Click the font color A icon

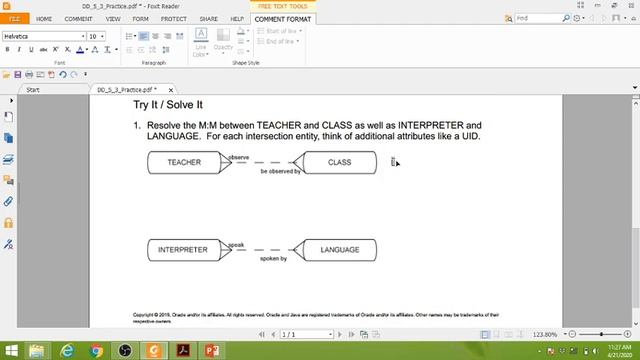[x=80, y=50]
